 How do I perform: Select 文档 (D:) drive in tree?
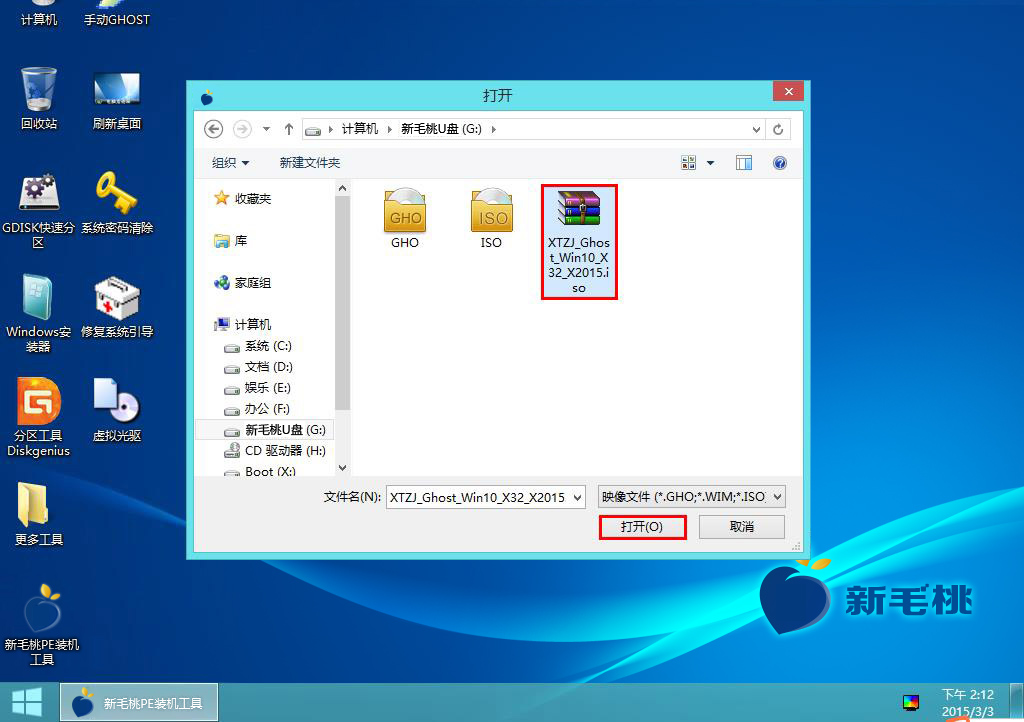tap(258, 367)
